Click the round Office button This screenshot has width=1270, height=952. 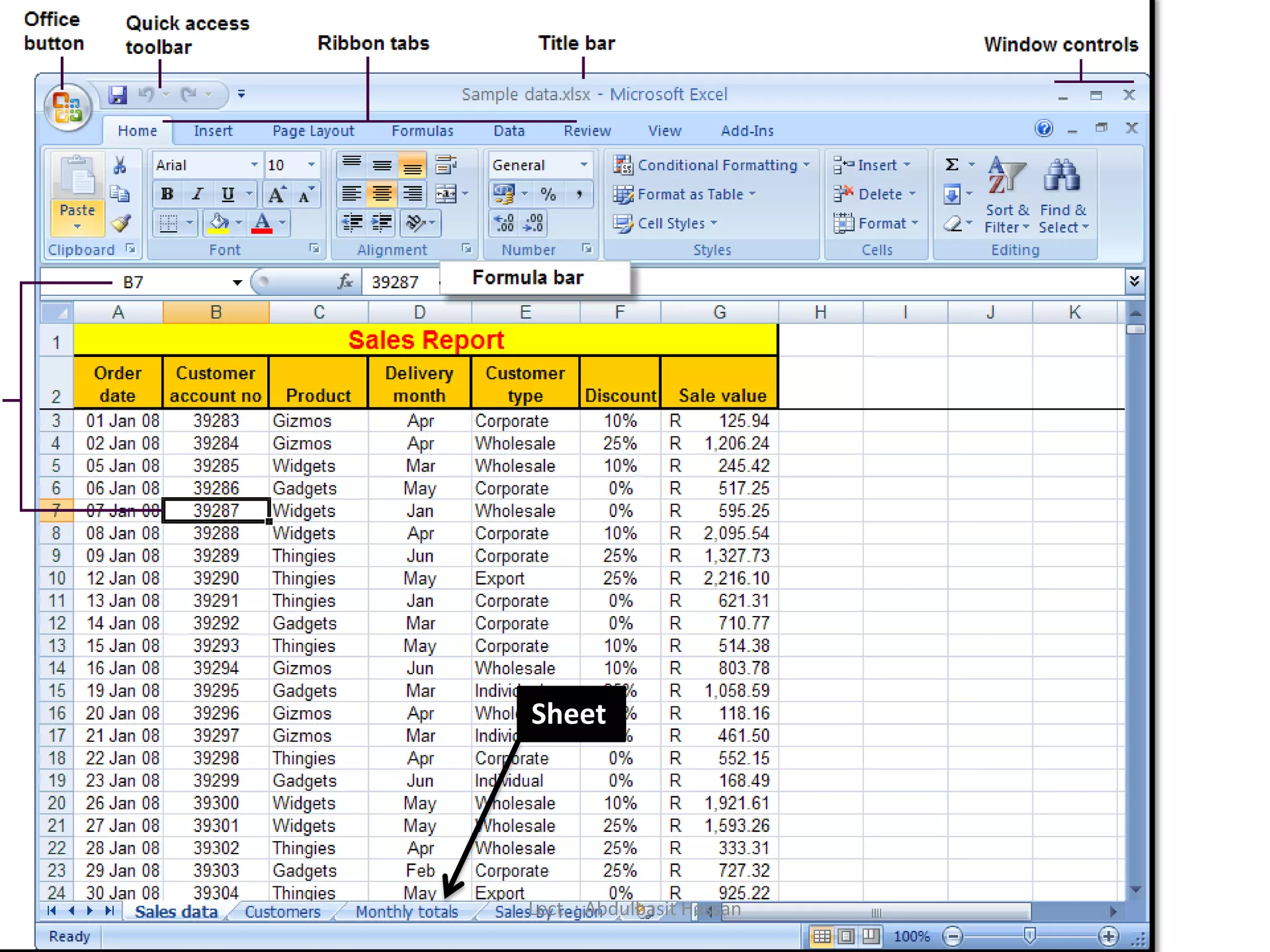[68, 107]
